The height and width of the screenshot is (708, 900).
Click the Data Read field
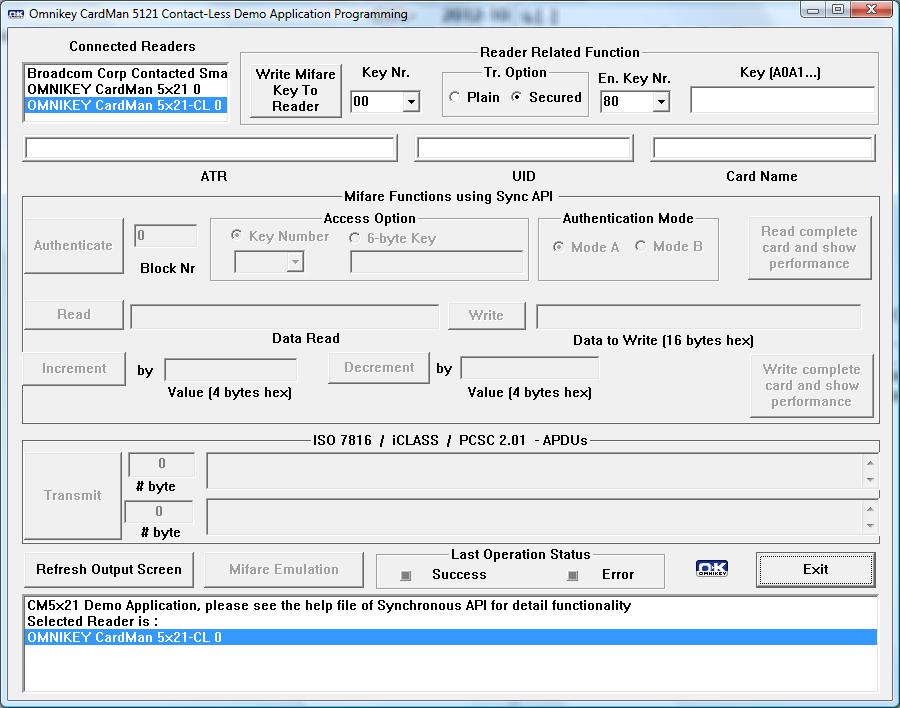tap(284, 316)
